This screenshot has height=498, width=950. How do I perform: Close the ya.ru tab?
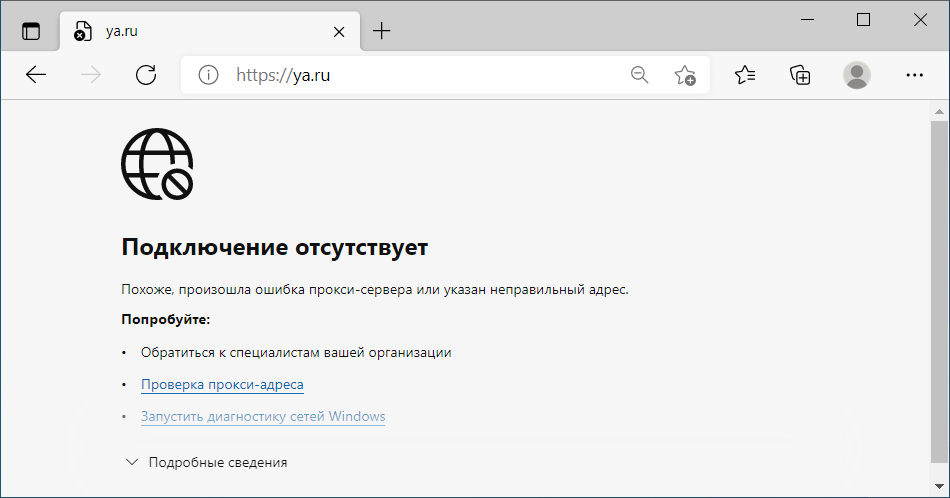(x=339, y=32)
